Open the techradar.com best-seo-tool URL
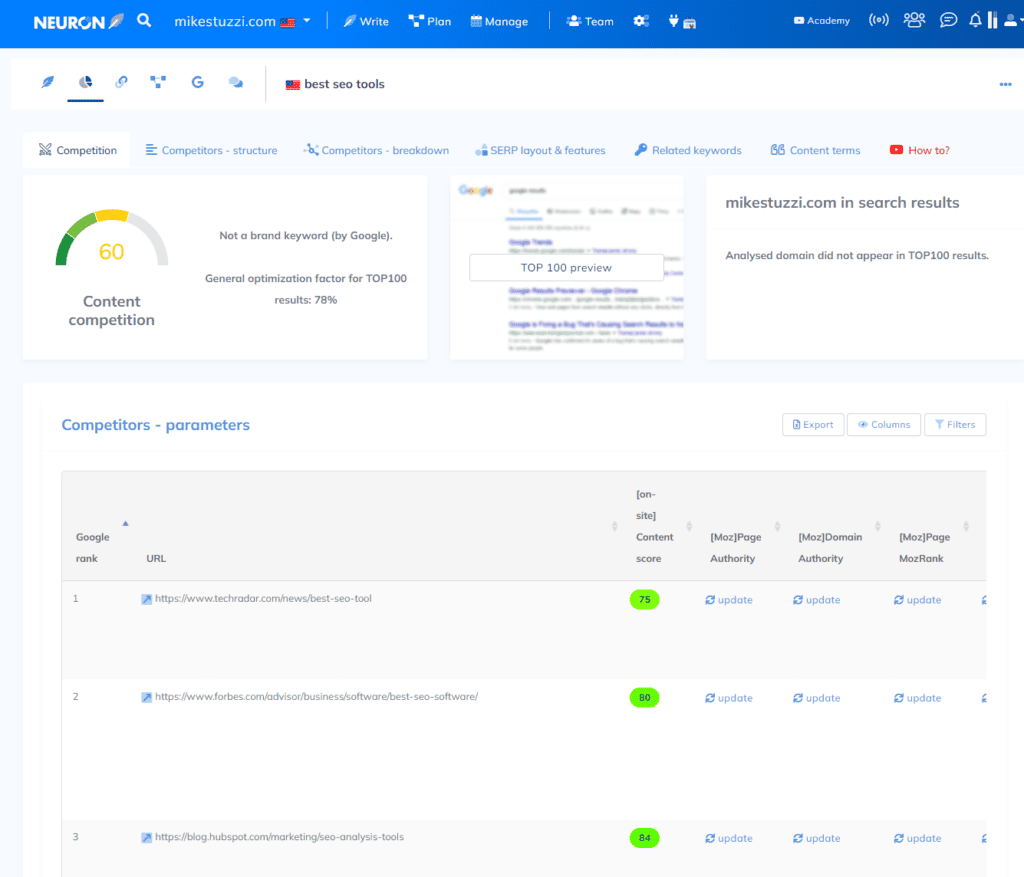The height and width of the screenshot is (877, 1024). [263, 598]
